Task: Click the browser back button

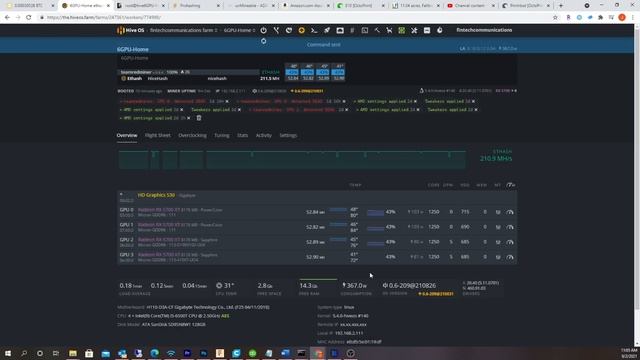Action: 7,18
